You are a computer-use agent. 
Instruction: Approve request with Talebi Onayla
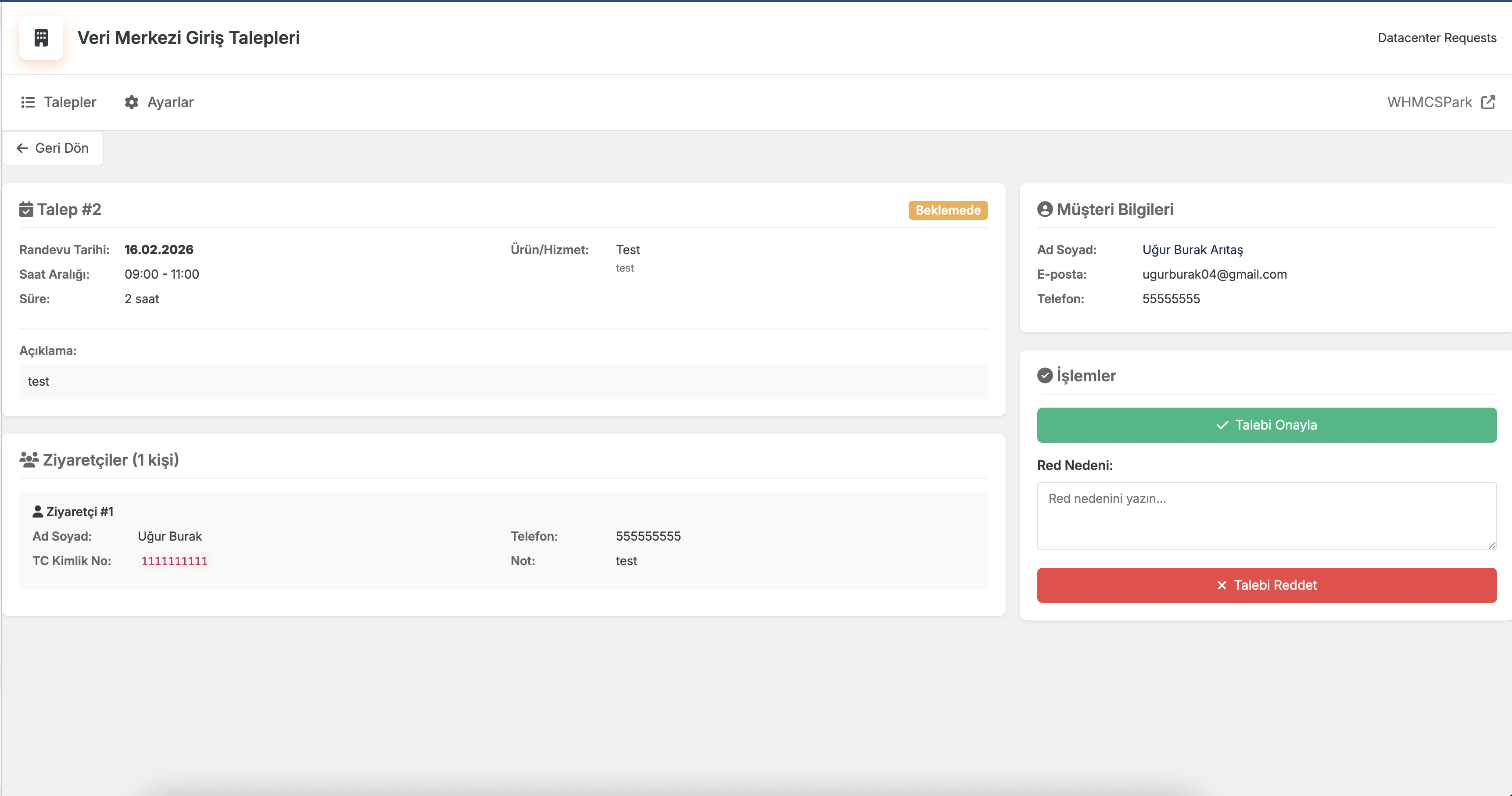pyautogui.click(x=1267, y=425)
